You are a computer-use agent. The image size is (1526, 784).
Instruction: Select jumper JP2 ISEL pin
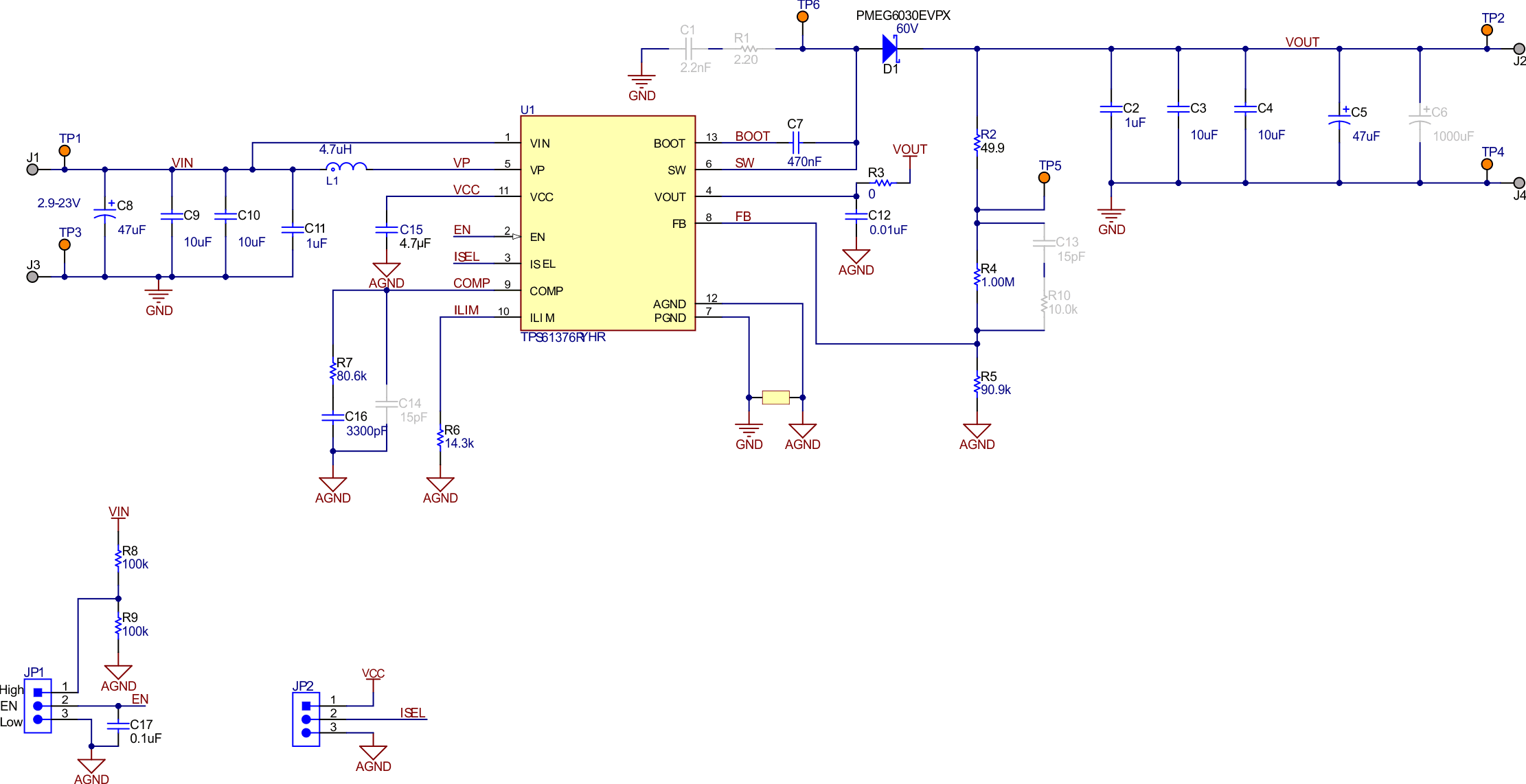306,720
